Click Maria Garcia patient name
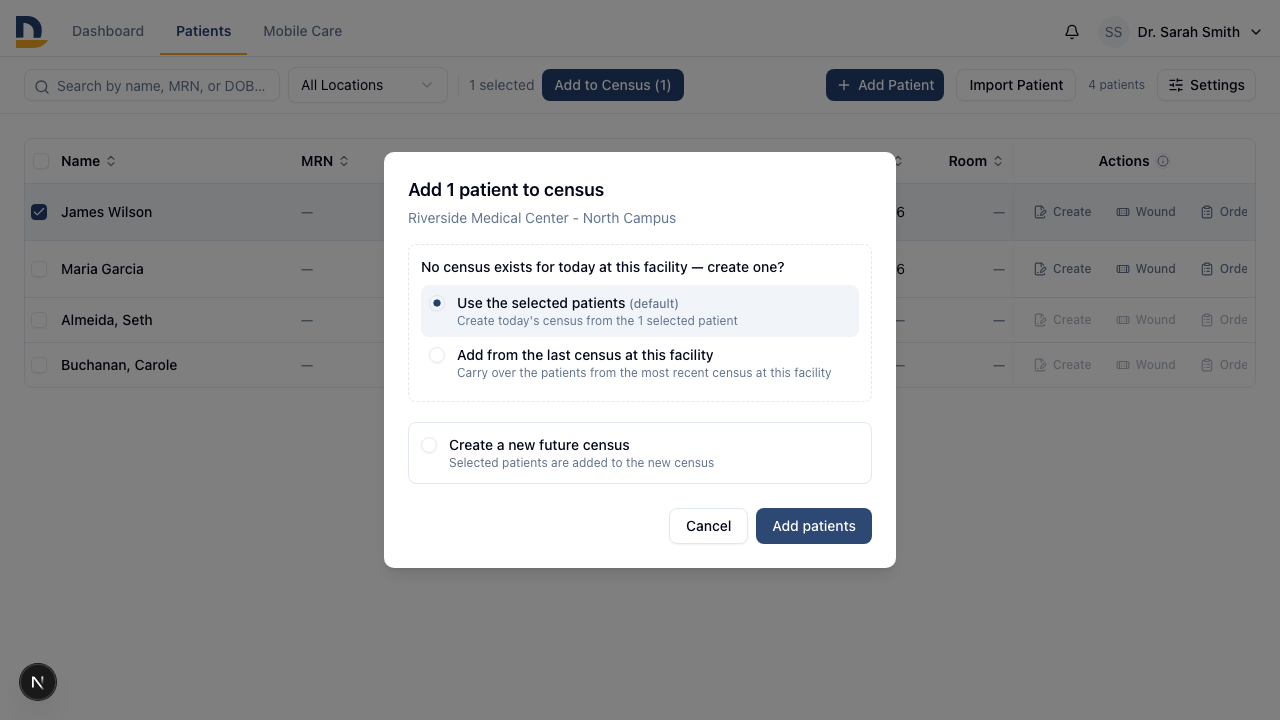Image resolution: width=1280 pixels, height=720 pixels. [x=102, y=269]
